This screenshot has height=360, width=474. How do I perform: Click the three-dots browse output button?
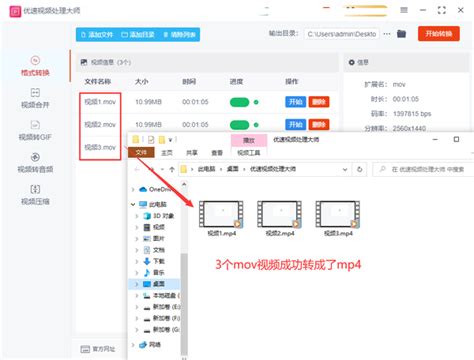[387, 34]
